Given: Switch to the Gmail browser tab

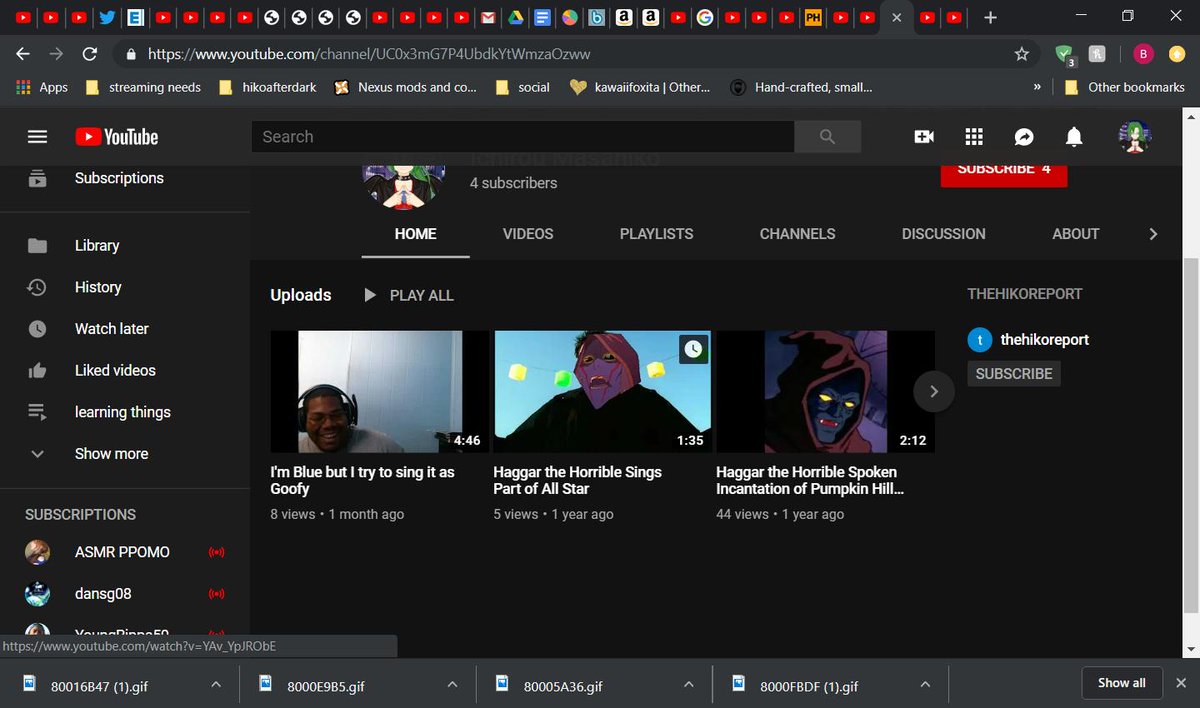Looking at the screenshot, I should 487,17.
